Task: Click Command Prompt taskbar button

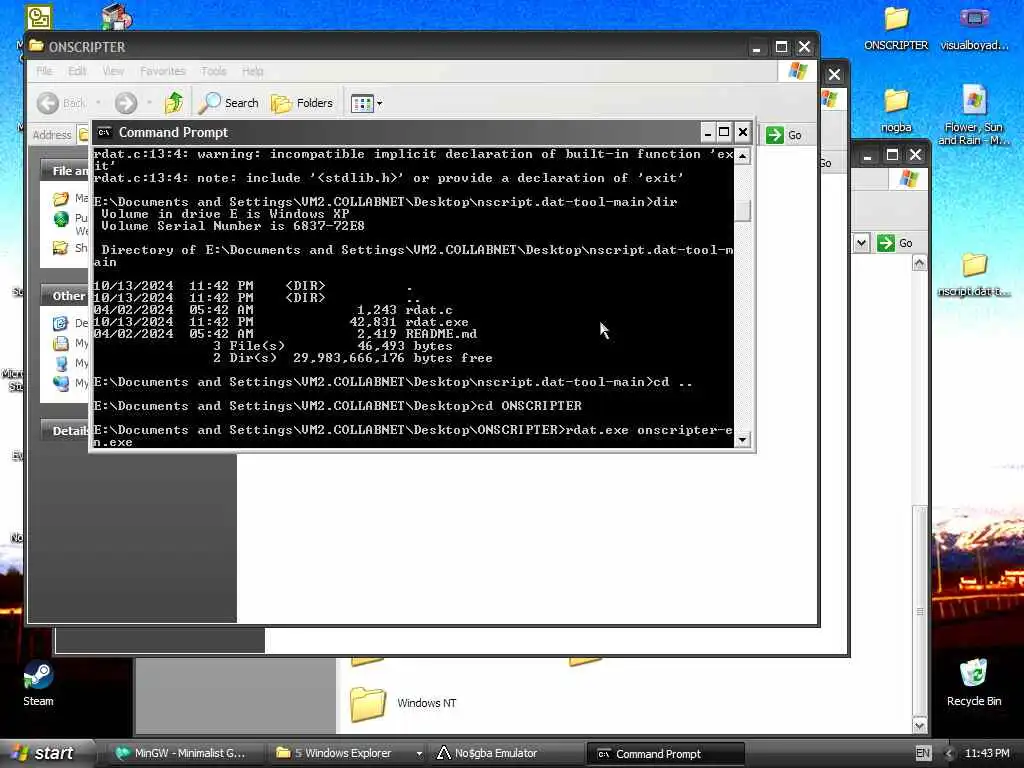Action: click(x=665, y=754)
